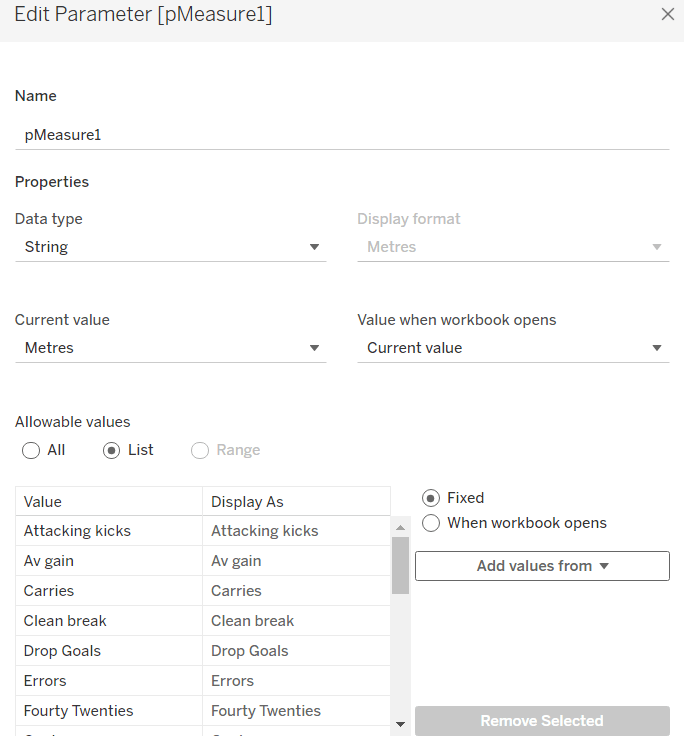The width and height of the screenshot is (684, 755).
Task: Choose the Fixed radio option
Action: click(431, 498)
